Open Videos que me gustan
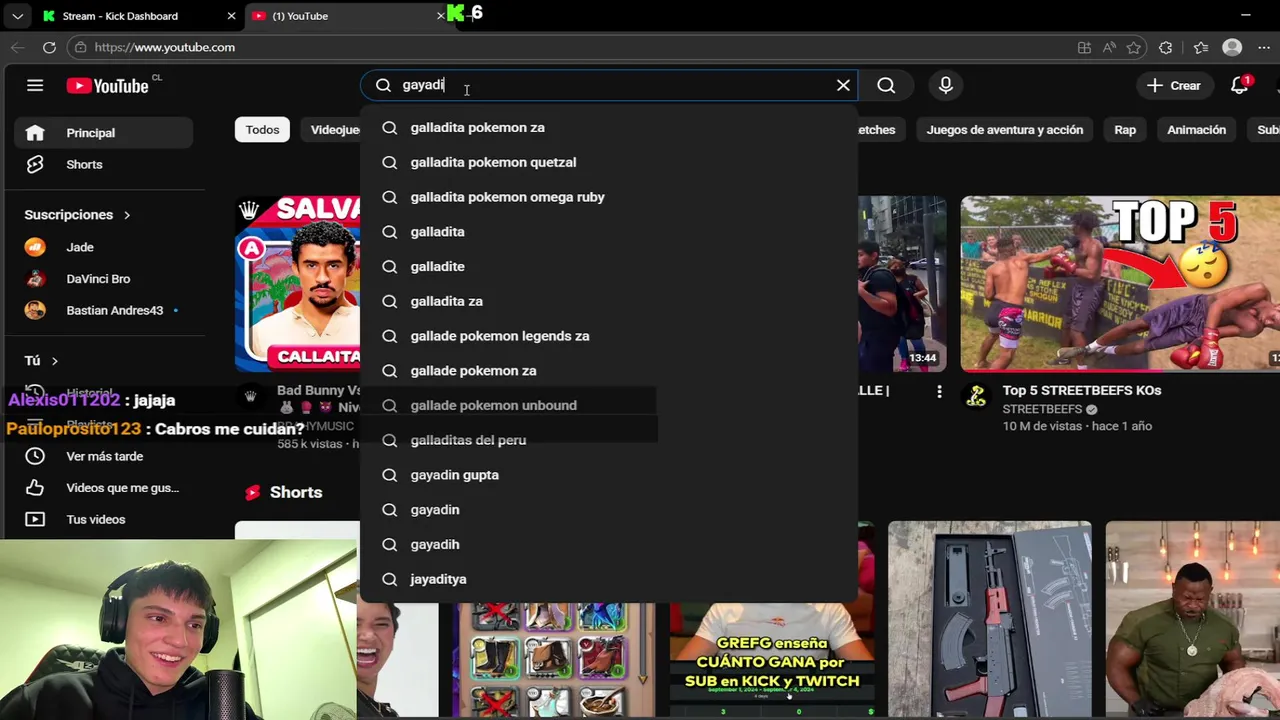This screenshot has height=720, width=1280. [103, 488]
